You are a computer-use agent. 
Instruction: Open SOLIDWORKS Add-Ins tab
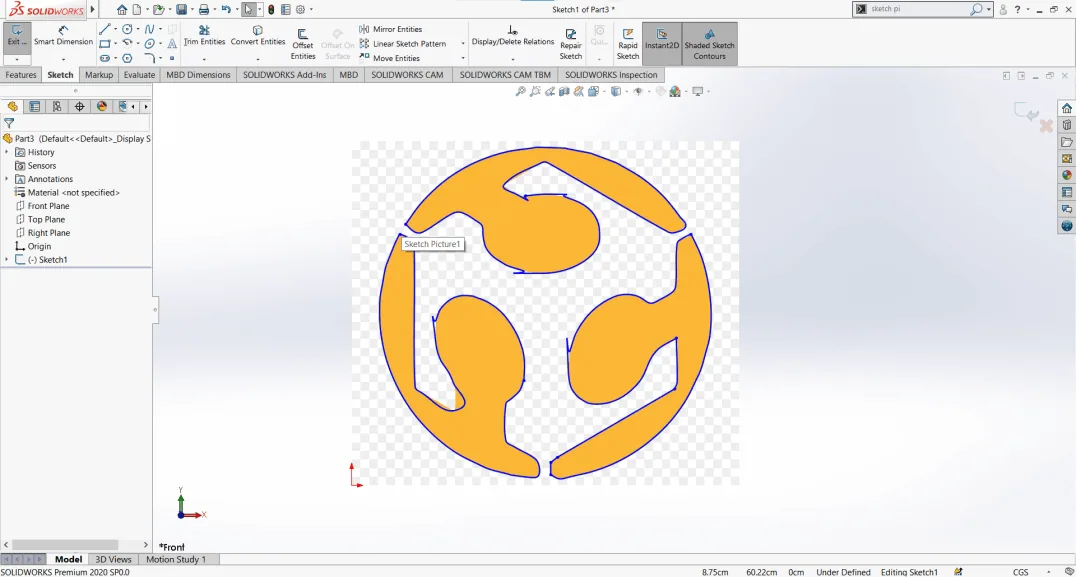[x=284, y=75]
